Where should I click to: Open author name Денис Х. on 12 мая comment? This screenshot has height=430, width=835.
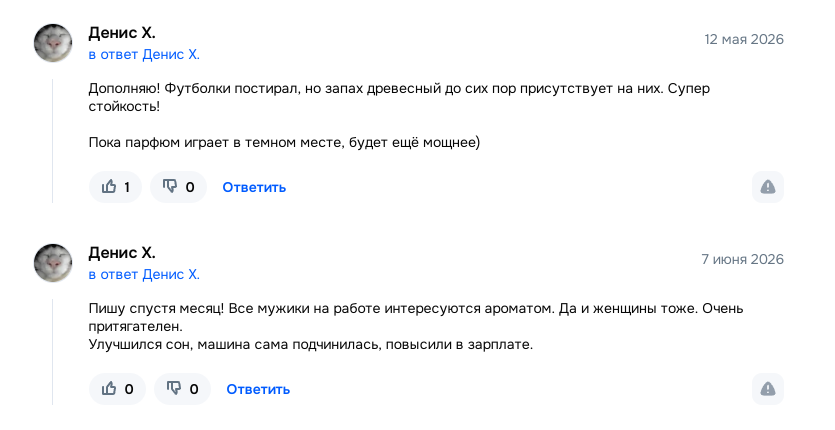coord(122,33)
